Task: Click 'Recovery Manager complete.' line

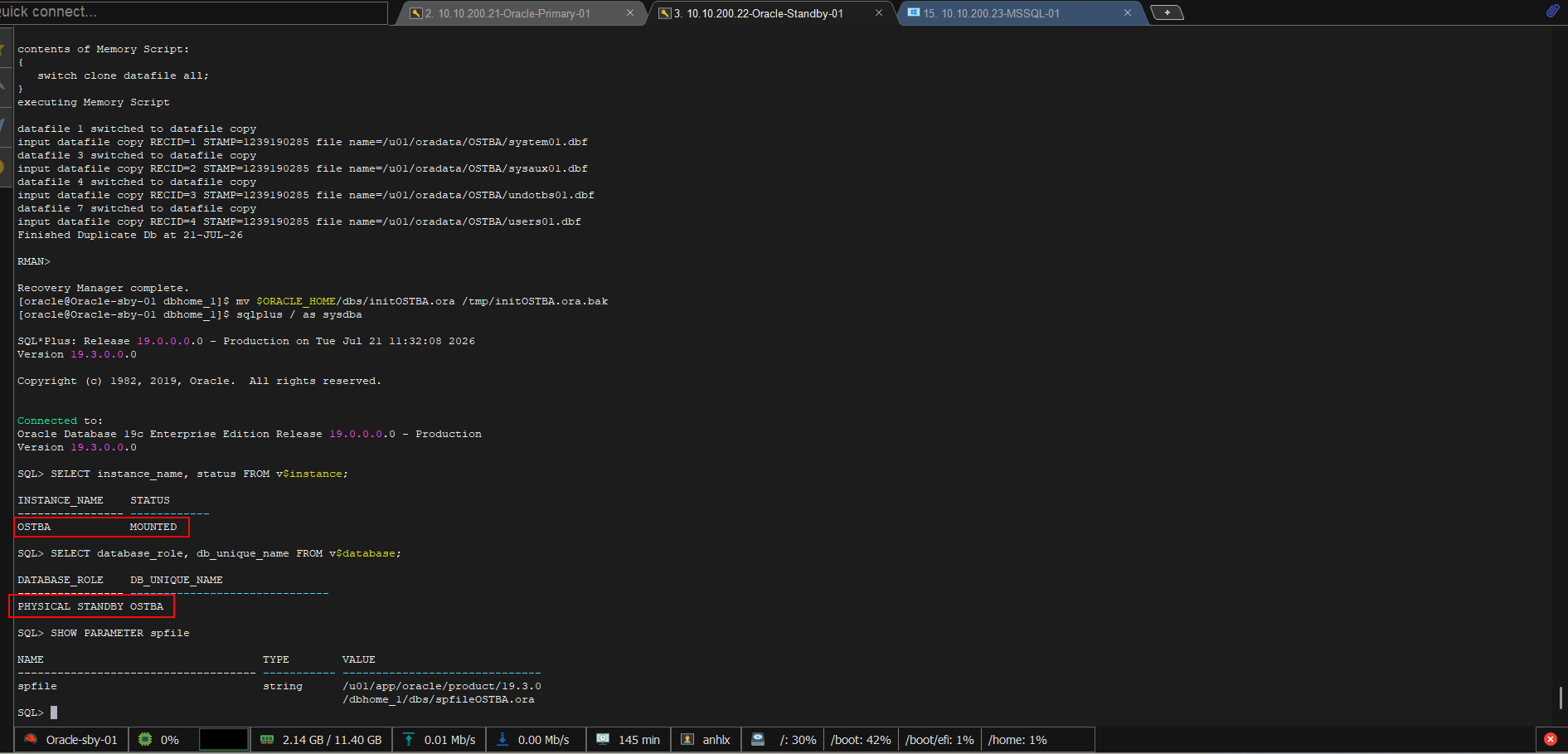Action: [x=104, y=288]
